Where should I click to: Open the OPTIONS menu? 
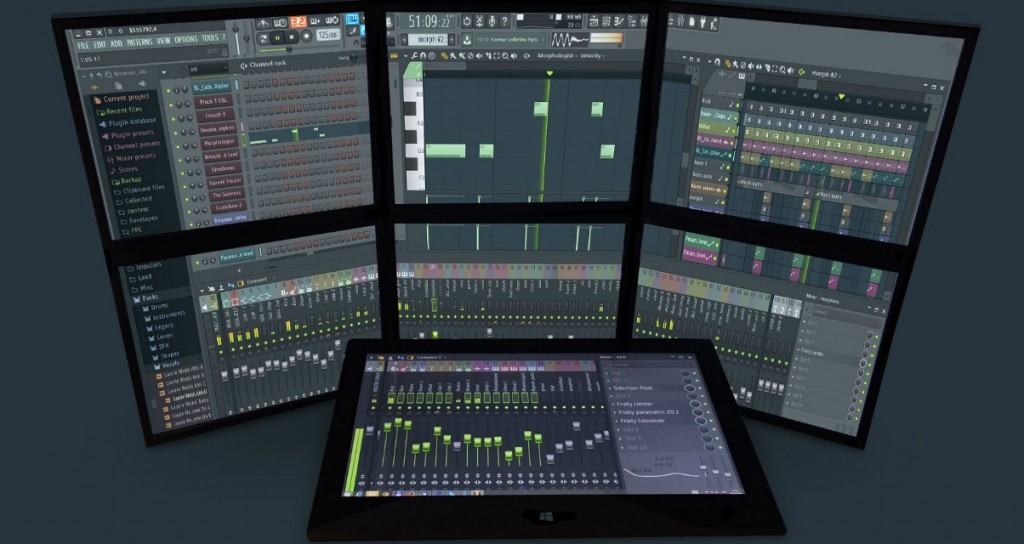point(186,40)
